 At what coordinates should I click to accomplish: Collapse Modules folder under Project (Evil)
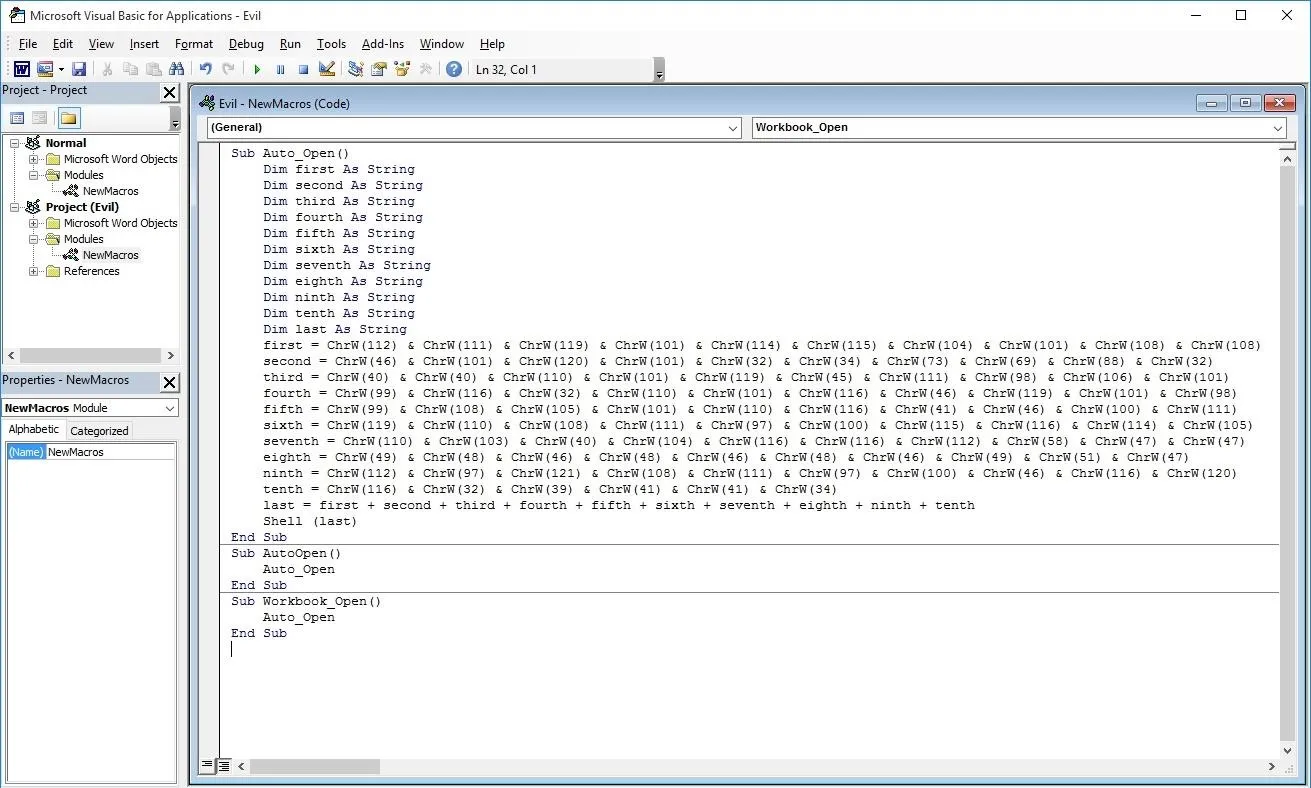[x=33, y=239]
